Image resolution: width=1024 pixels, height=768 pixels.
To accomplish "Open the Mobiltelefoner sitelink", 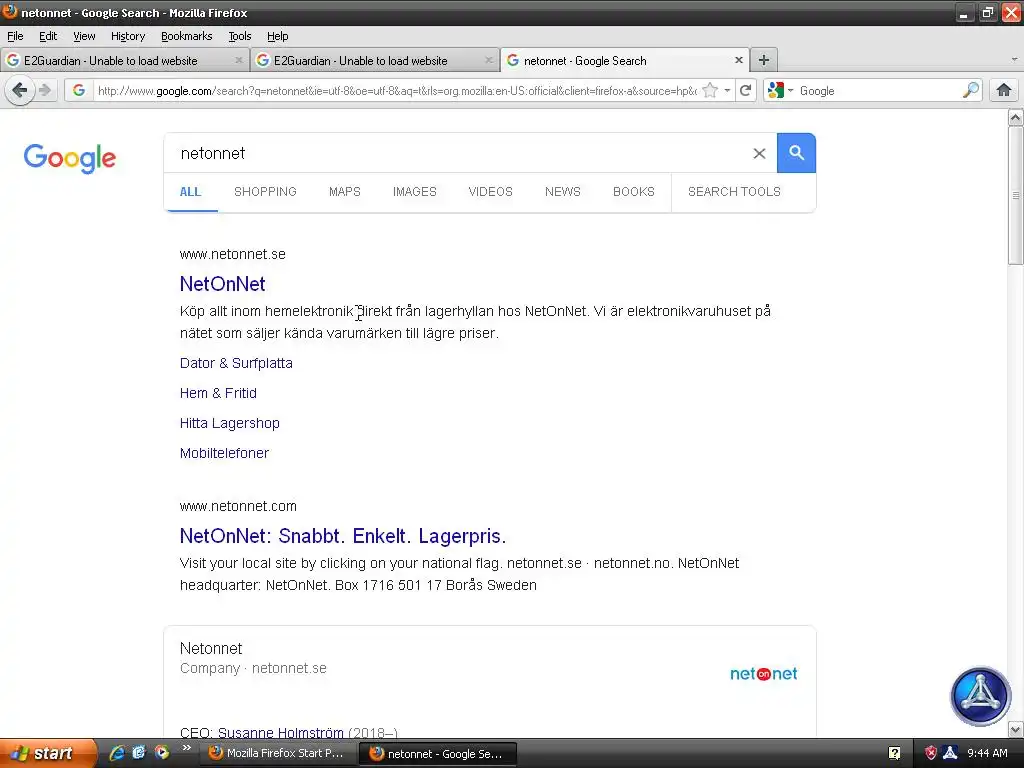I will point(224,453).
